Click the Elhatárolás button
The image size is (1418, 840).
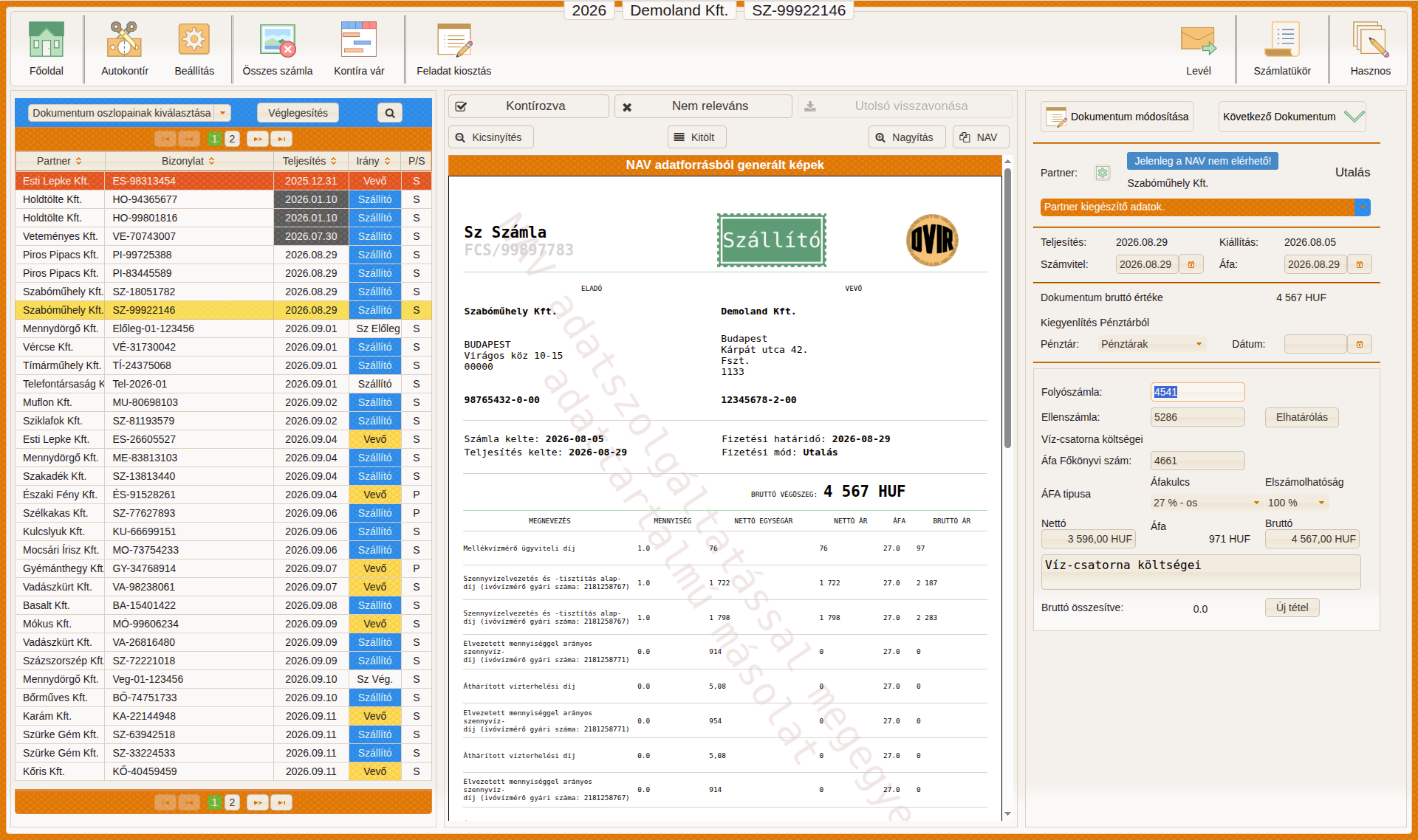click(x=1302, y=417)
